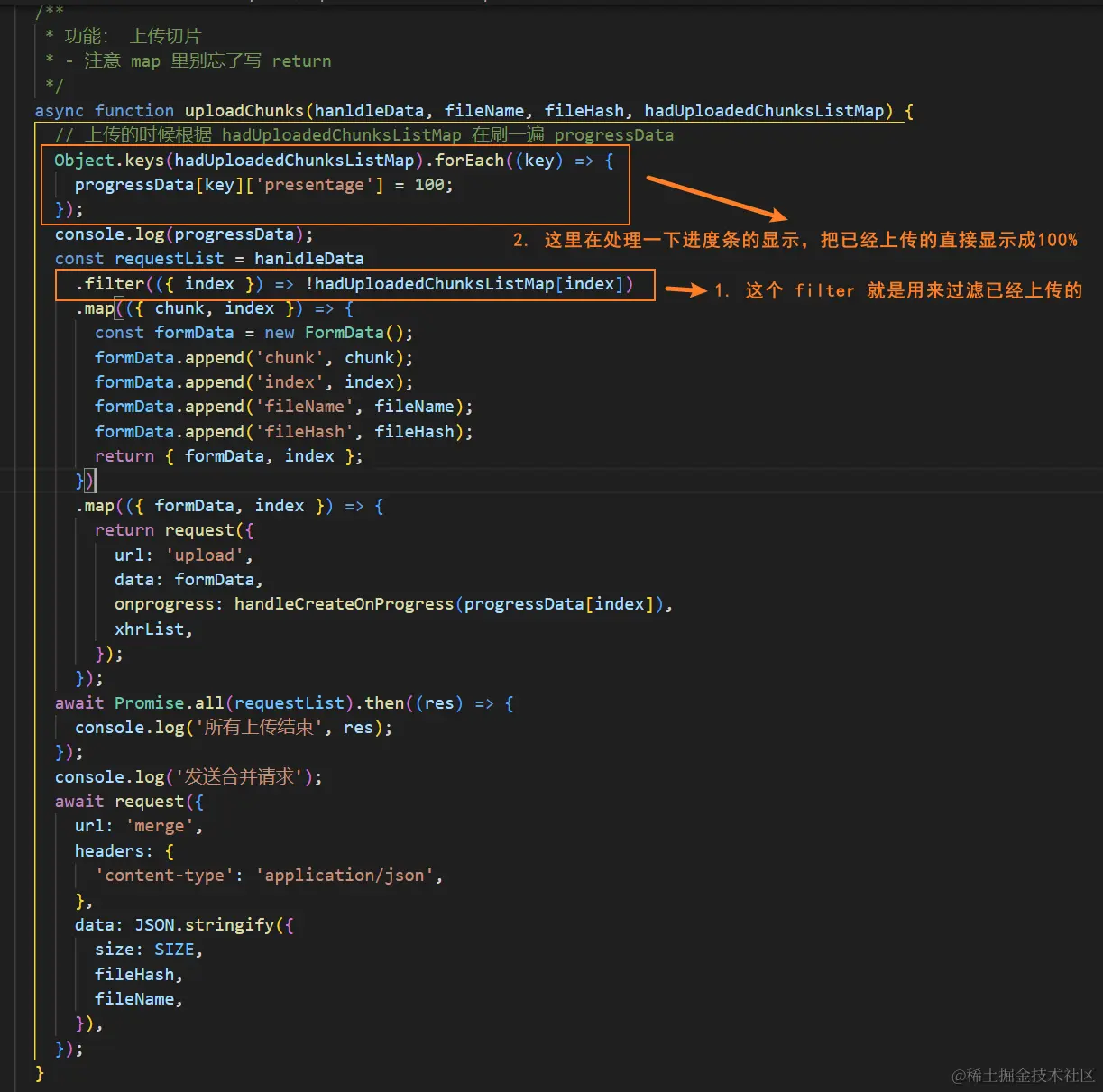Click the comment line 上传的时候根据 hadUploadedChunksListMap

pos(364,135)
